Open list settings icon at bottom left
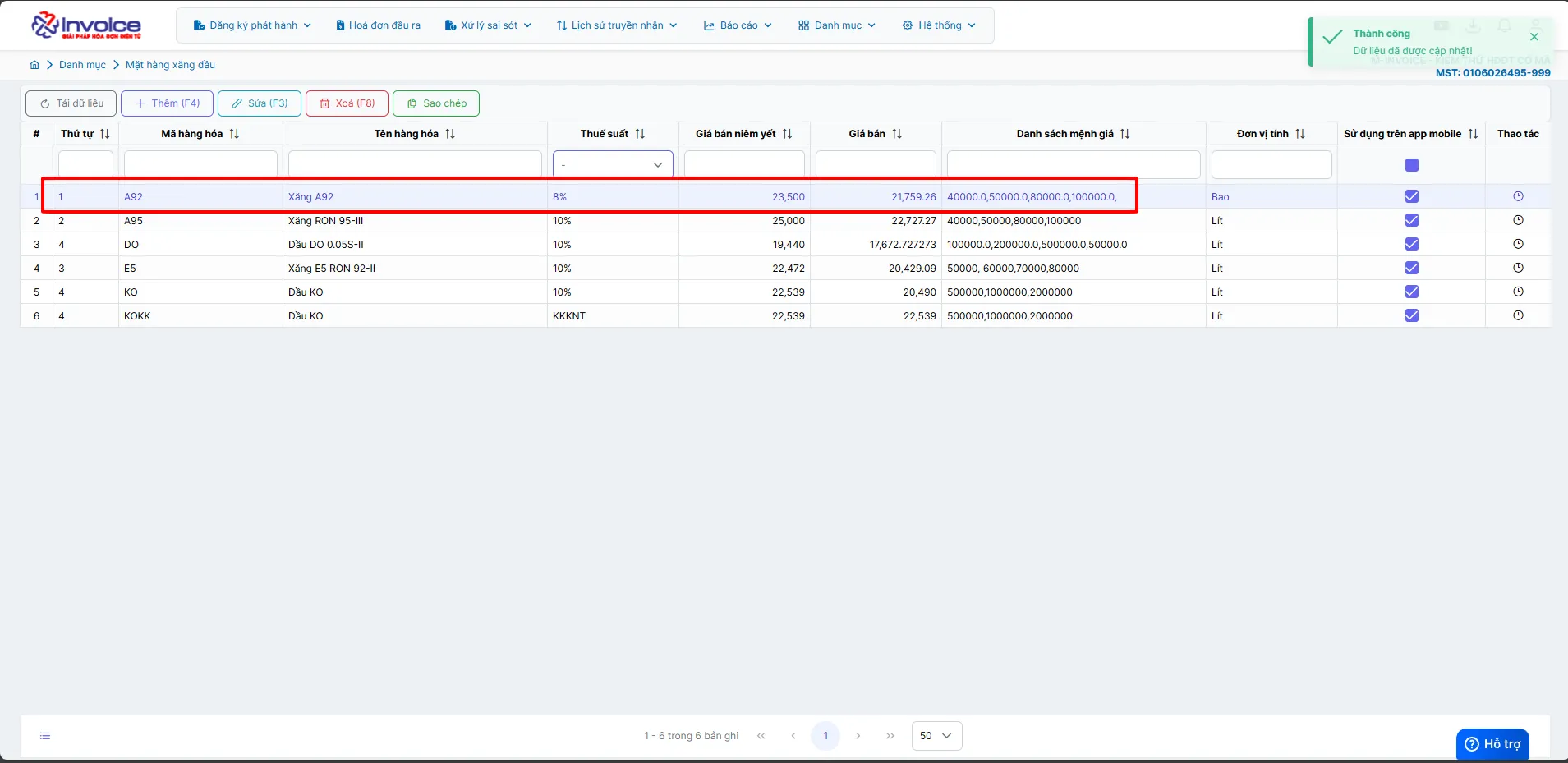 pyautogui.click(x=45, y=736)
